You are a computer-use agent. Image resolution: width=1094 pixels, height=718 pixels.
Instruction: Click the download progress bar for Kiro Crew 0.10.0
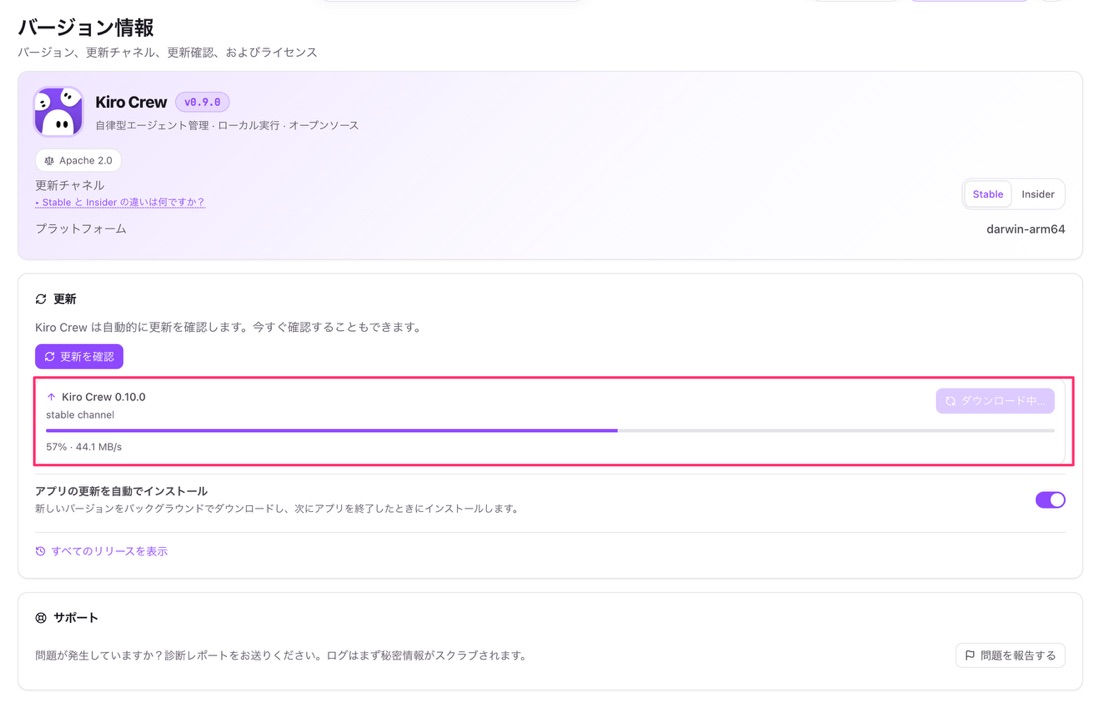click(550, 431)
